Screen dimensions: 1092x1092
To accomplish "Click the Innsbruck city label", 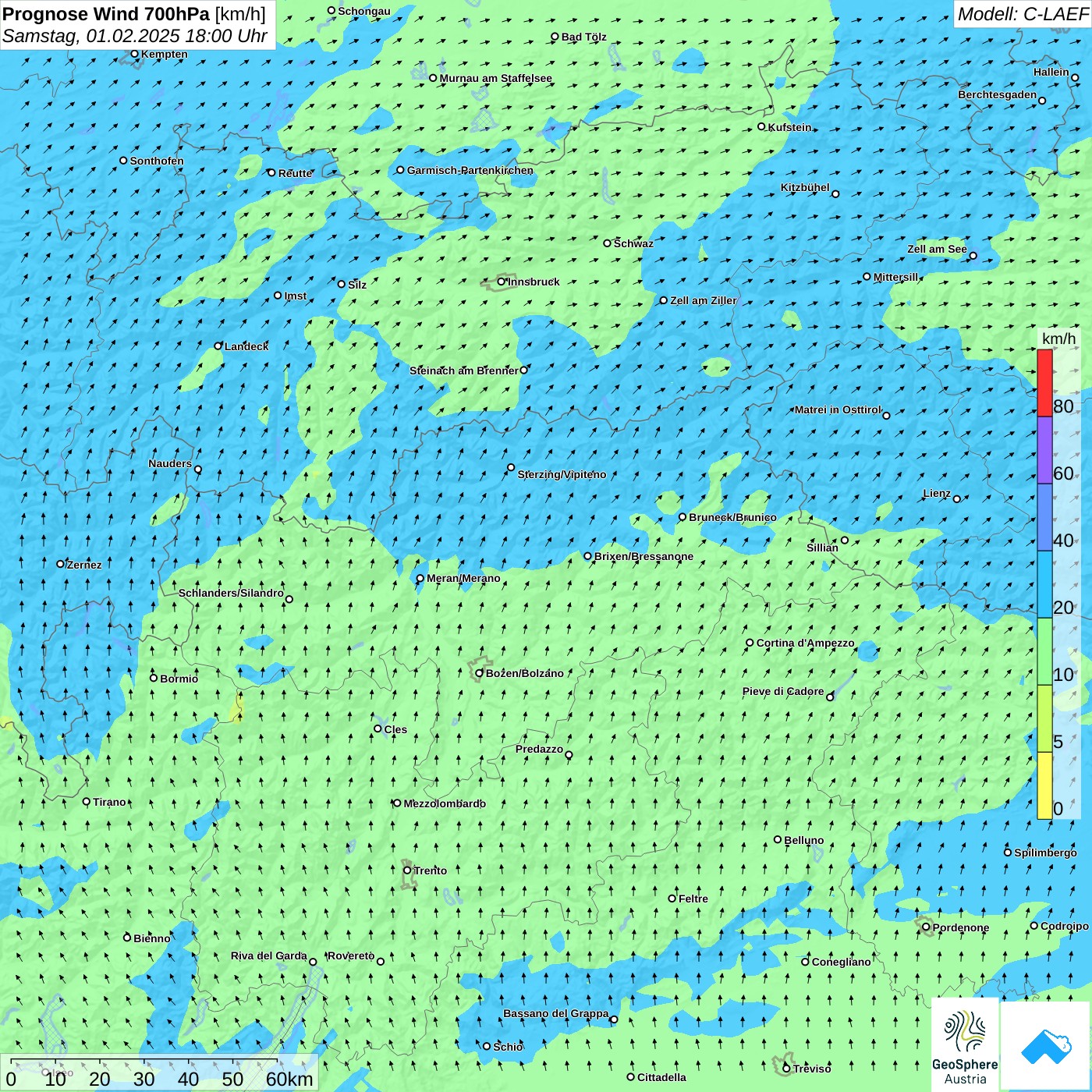I will pyautogui.click(x=534, y=282).
